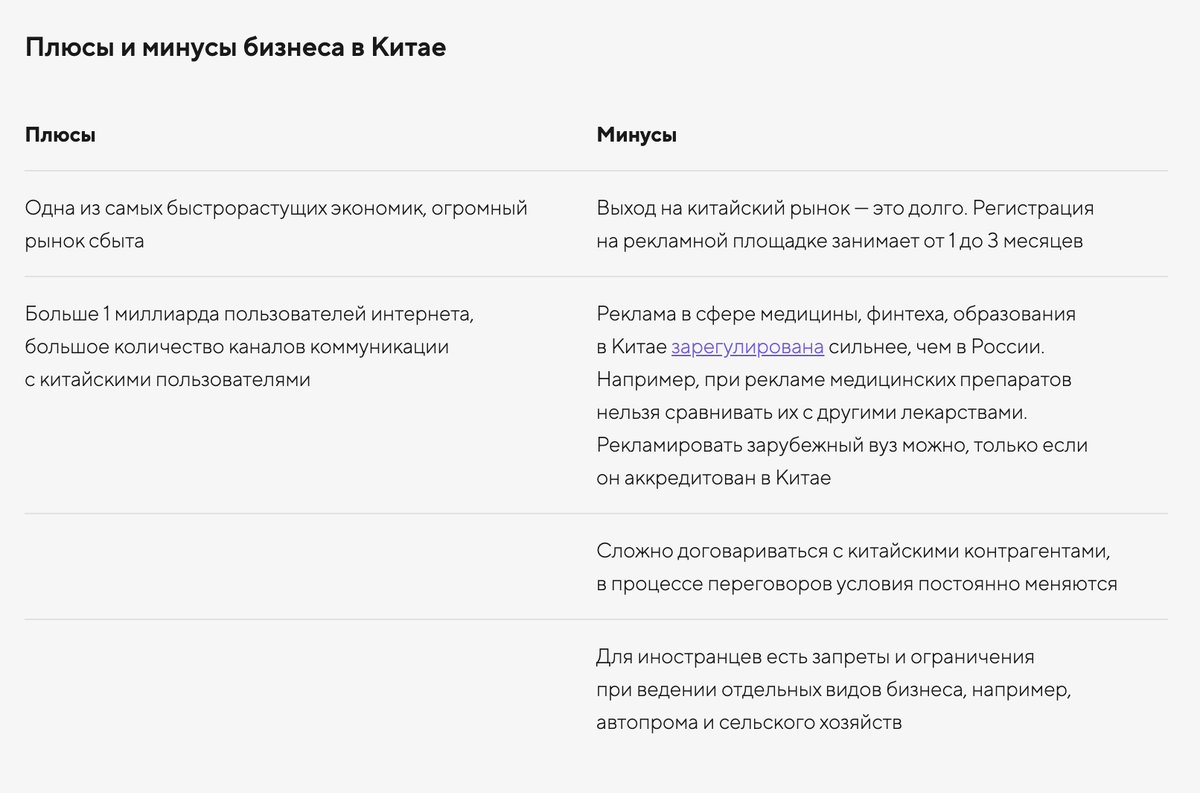Click the line about registration taking 1 to 3 months

[x=840, y=241]
